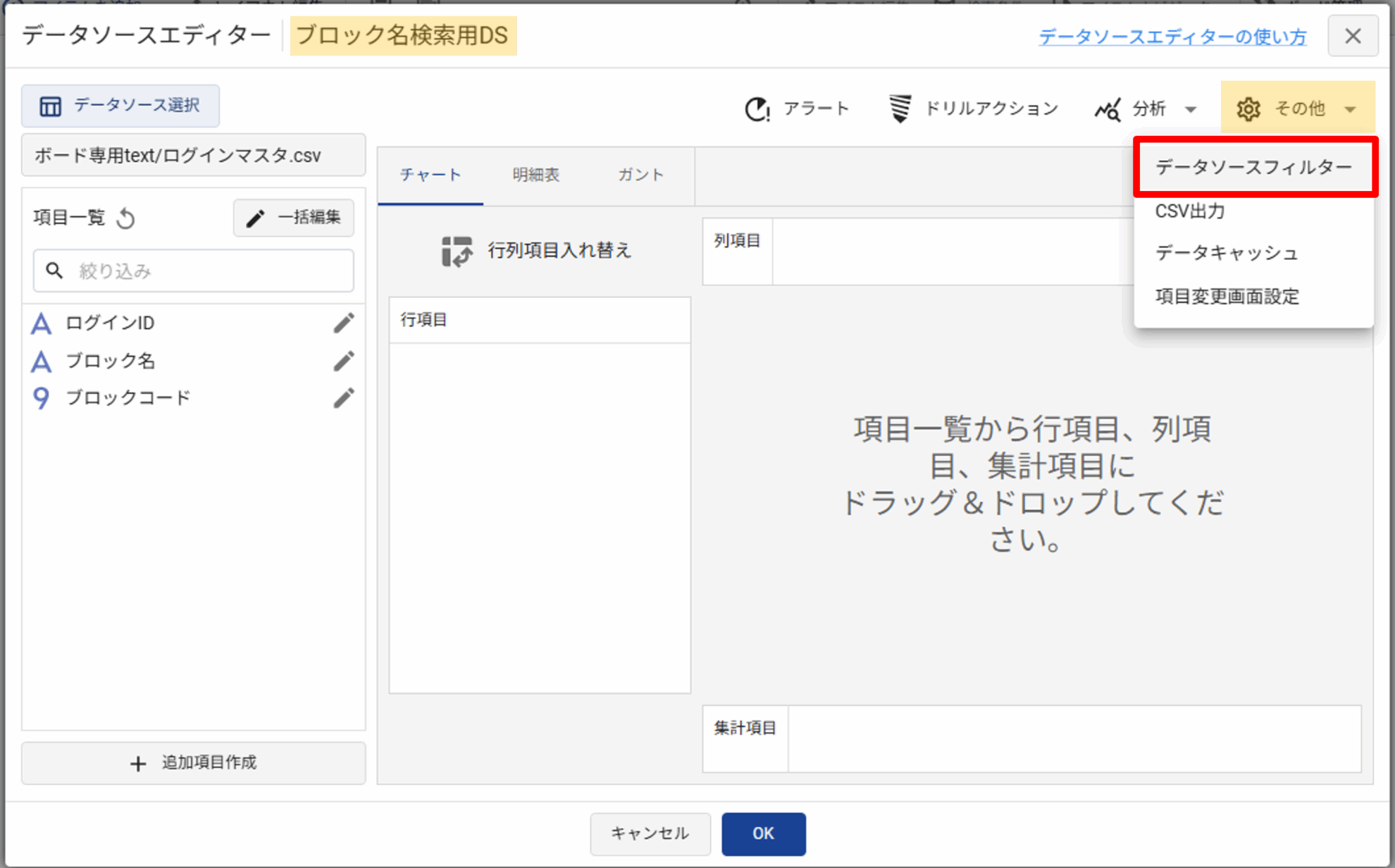Click the 行列項目入れ替え swap icon
The height and width of the screenshot is (868, 1395).
pyautogui.click(x=457, y=251)
